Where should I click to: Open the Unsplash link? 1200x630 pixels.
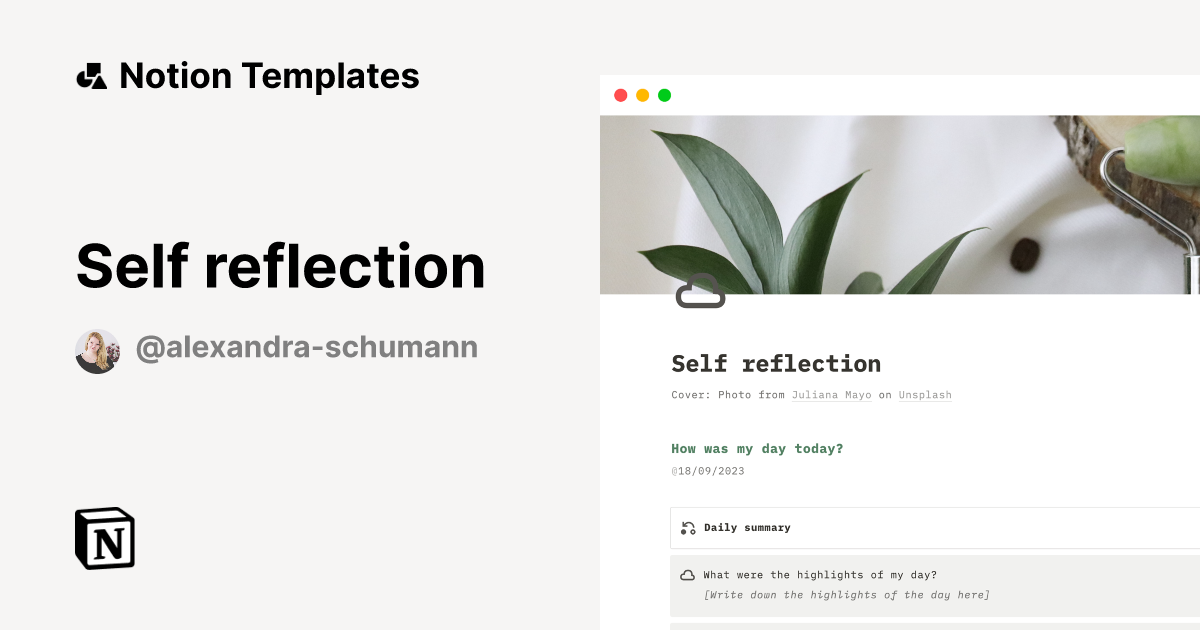click(924, 395)
